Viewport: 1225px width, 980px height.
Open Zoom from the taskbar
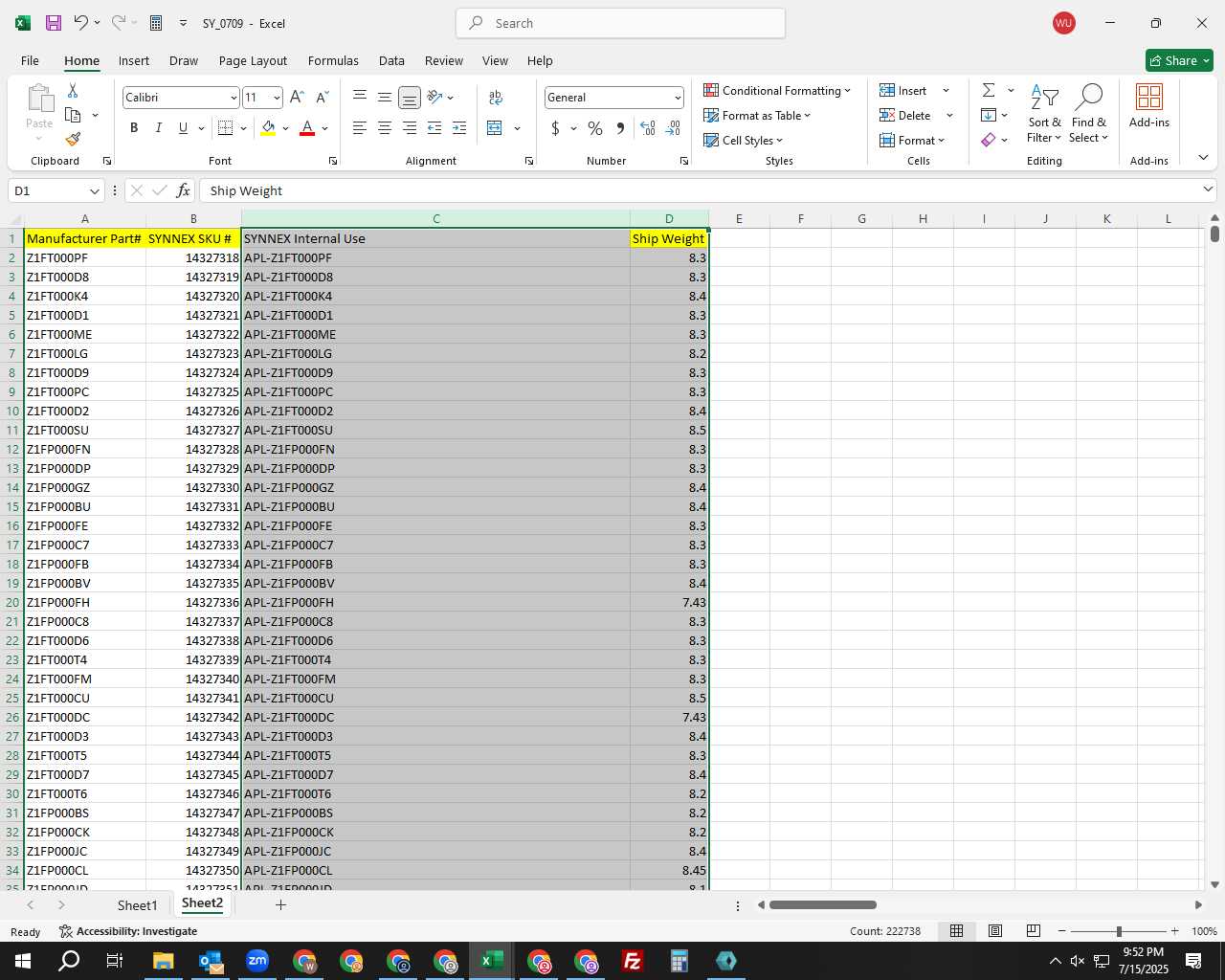click(257, 961)
